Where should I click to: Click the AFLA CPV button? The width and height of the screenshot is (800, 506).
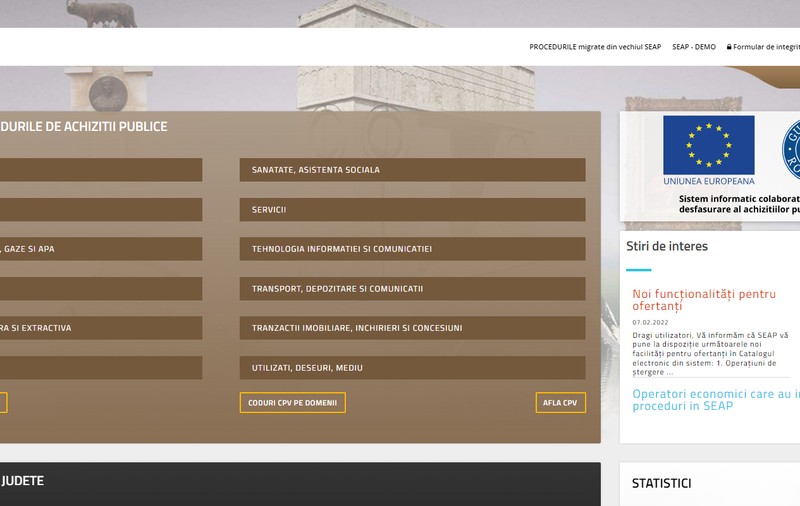pos(560,402)
